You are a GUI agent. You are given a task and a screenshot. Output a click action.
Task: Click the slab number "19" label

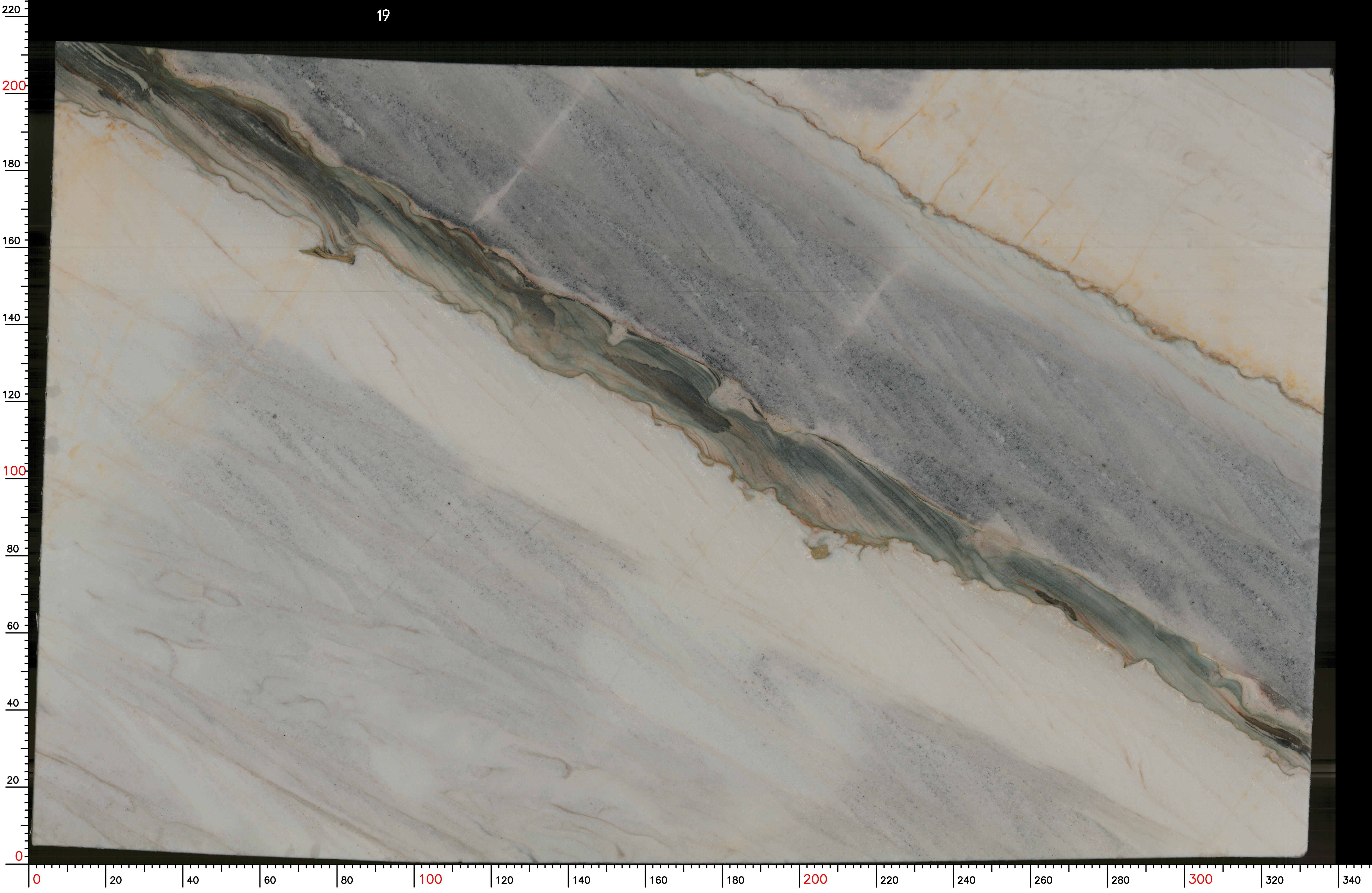pos(383,15)
